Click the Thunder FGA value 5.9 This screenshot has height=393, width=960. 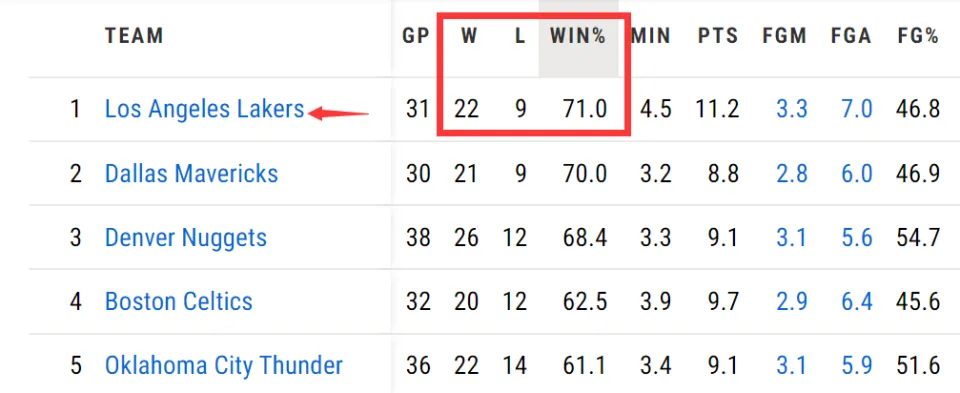(x=857, y=366)
